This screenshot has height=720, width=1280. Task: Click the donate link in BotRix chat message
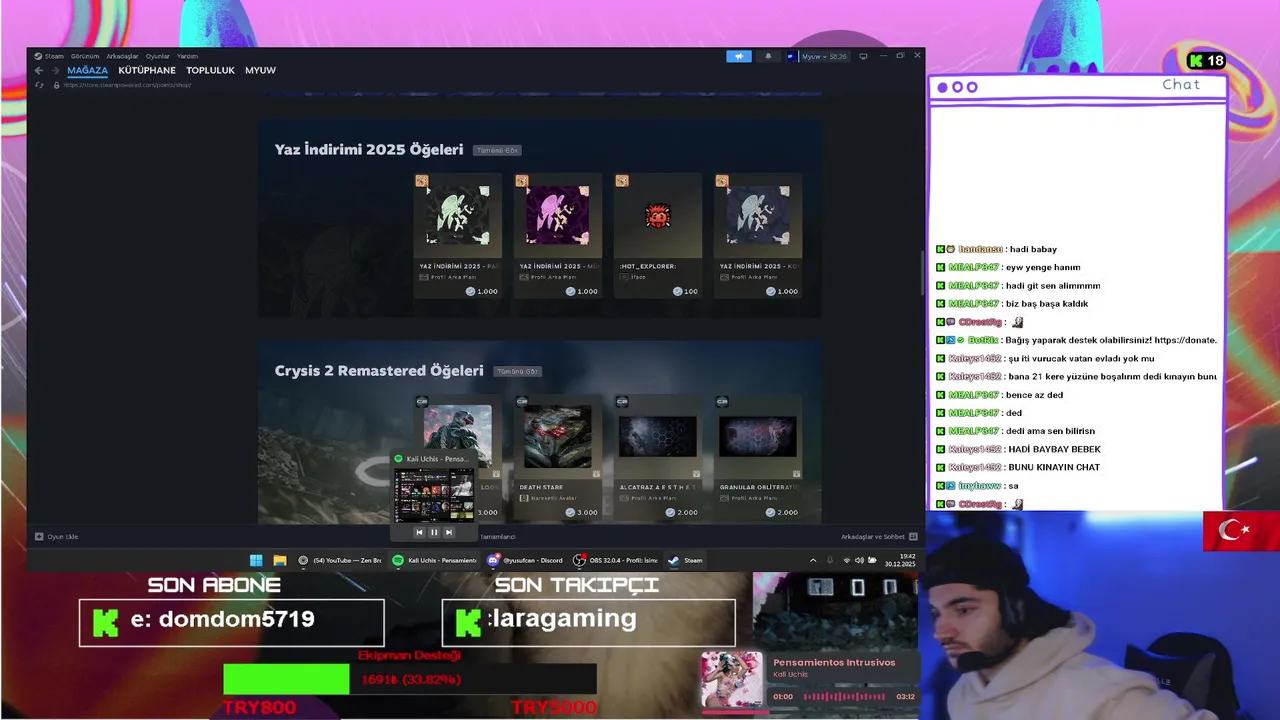(x=1185, y=340)
